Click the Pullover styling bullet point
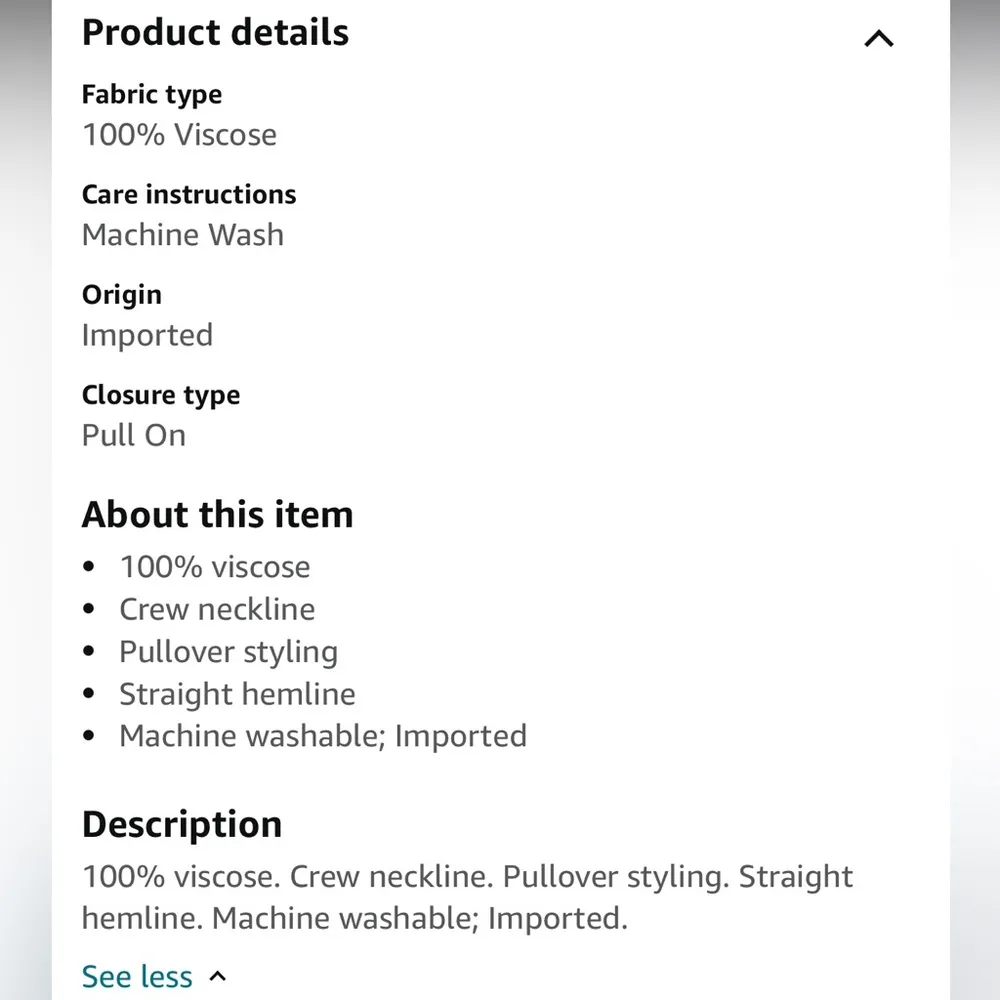This screenshot has width=1000, height=1000. pyautogui.click(x=228, y=652)
